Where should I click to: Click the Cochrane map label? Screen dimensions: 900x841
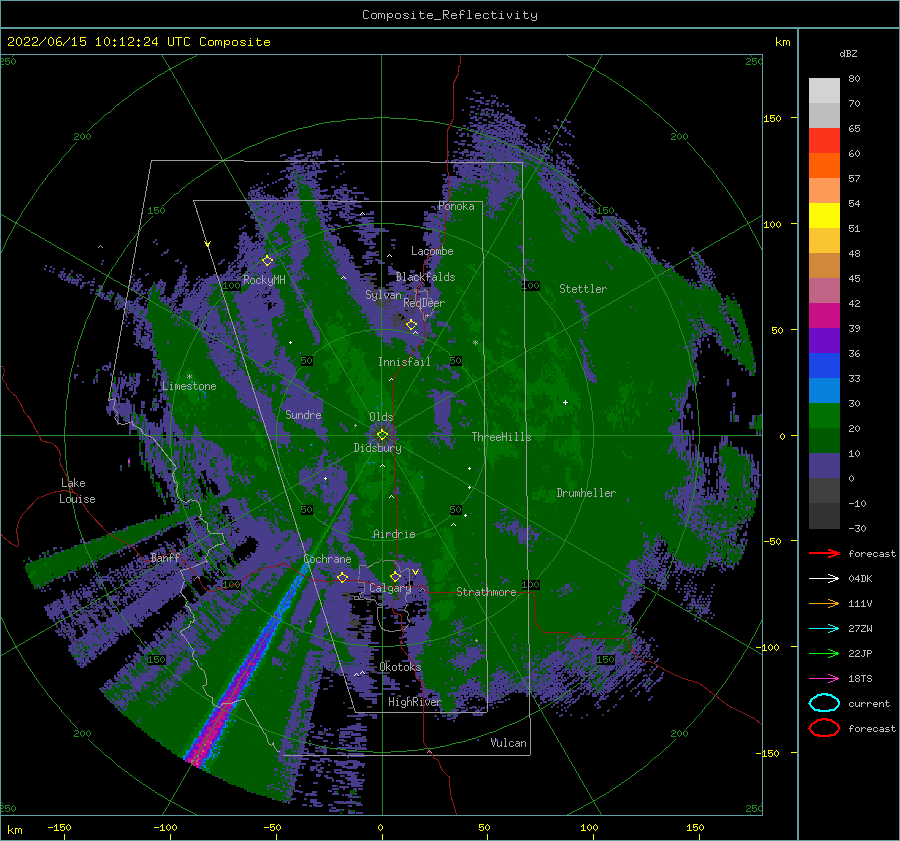click(327, 559)
